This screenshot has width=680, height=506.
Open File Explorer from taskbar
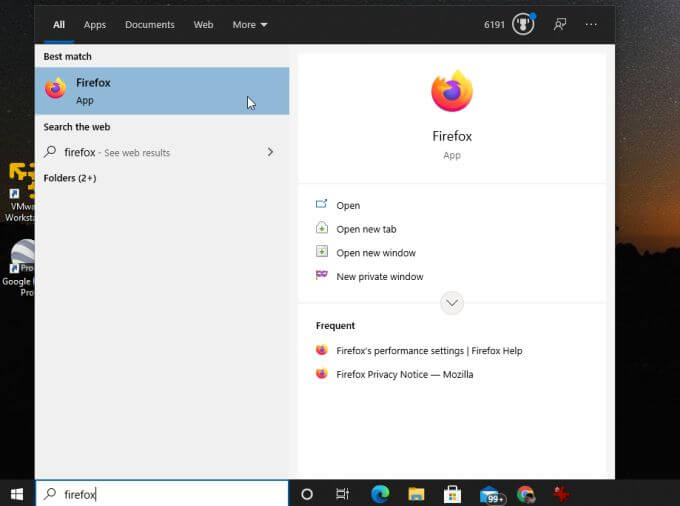point(416,494)
